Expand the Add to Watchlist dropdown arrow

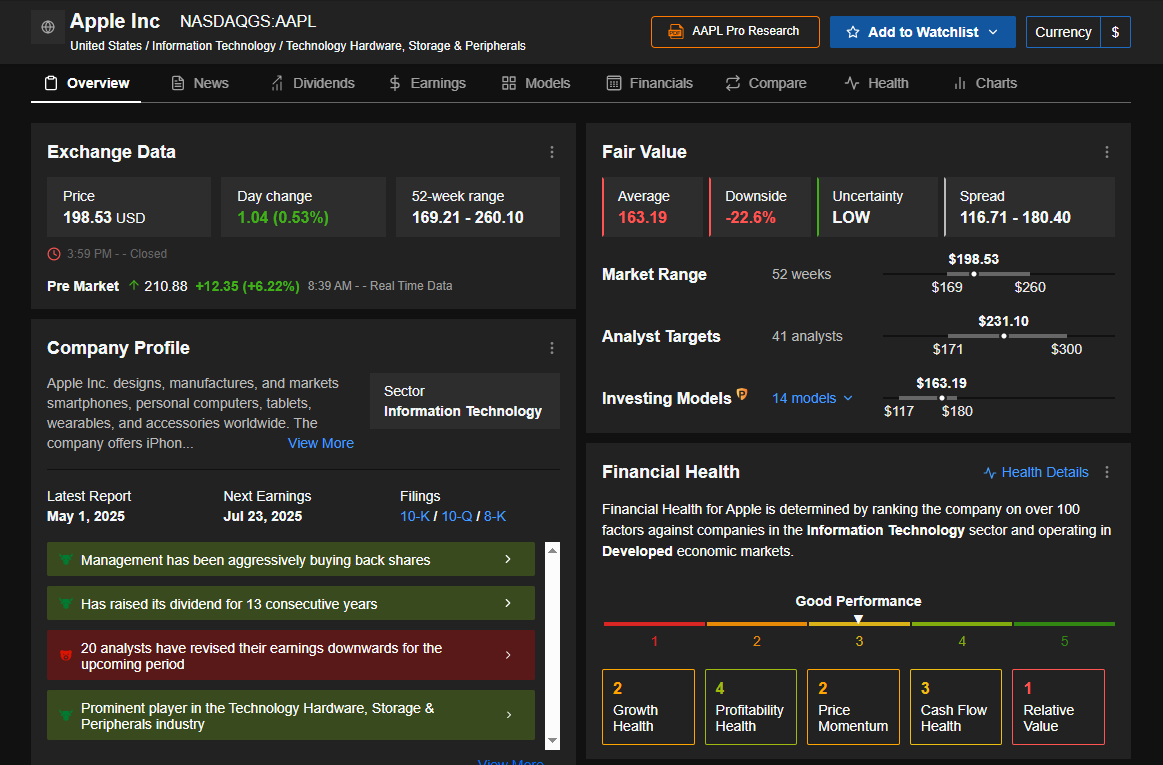tap(993, 32)
